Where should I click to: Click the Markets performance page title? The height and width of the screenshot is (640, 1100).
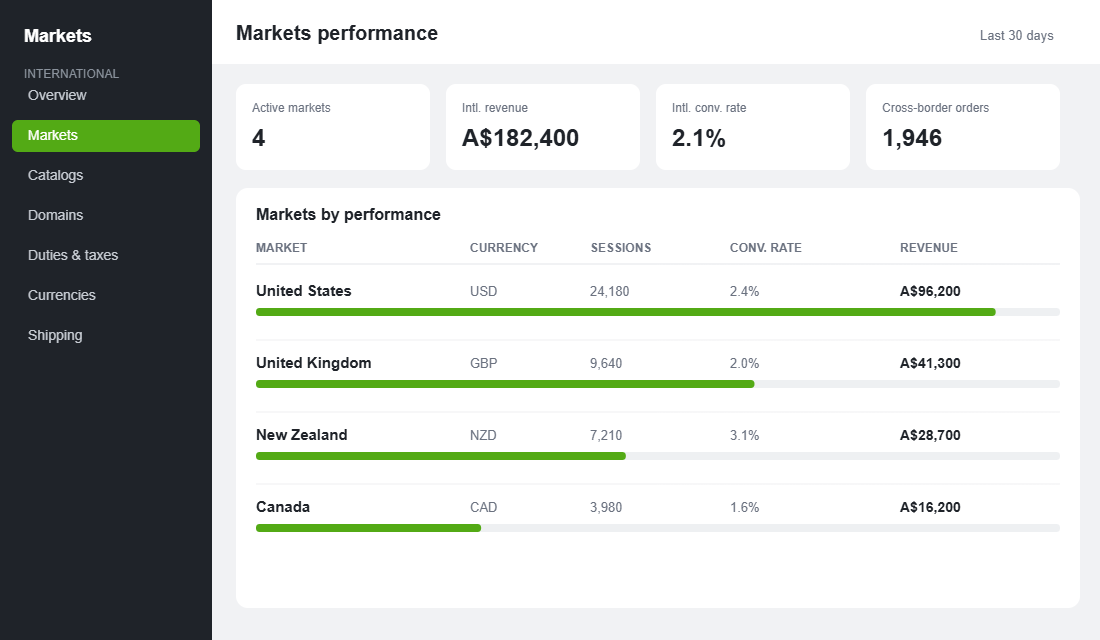coord(337,33)
